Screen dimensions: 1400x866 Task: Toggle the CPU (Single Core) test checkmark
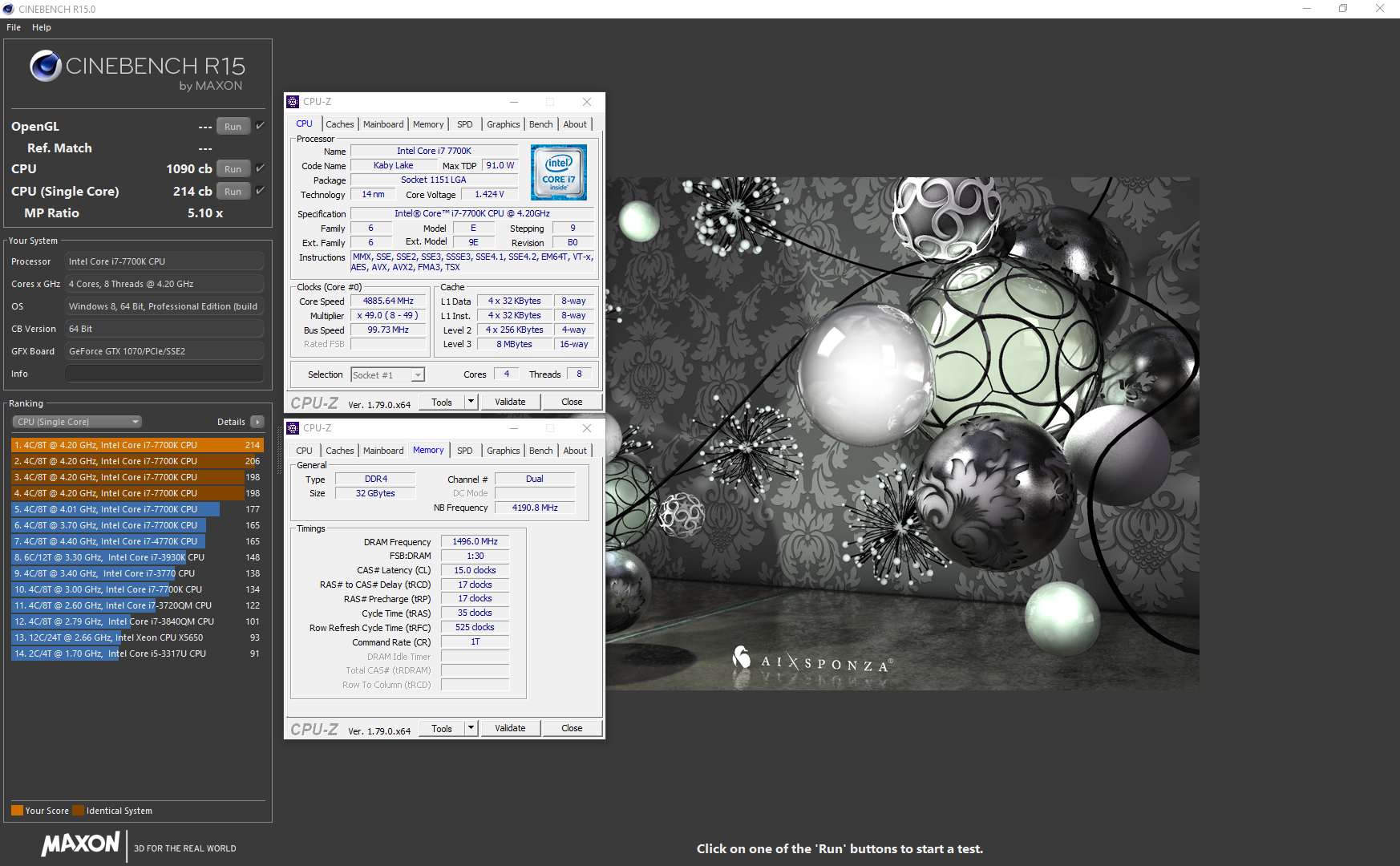(x=260, y=191)
